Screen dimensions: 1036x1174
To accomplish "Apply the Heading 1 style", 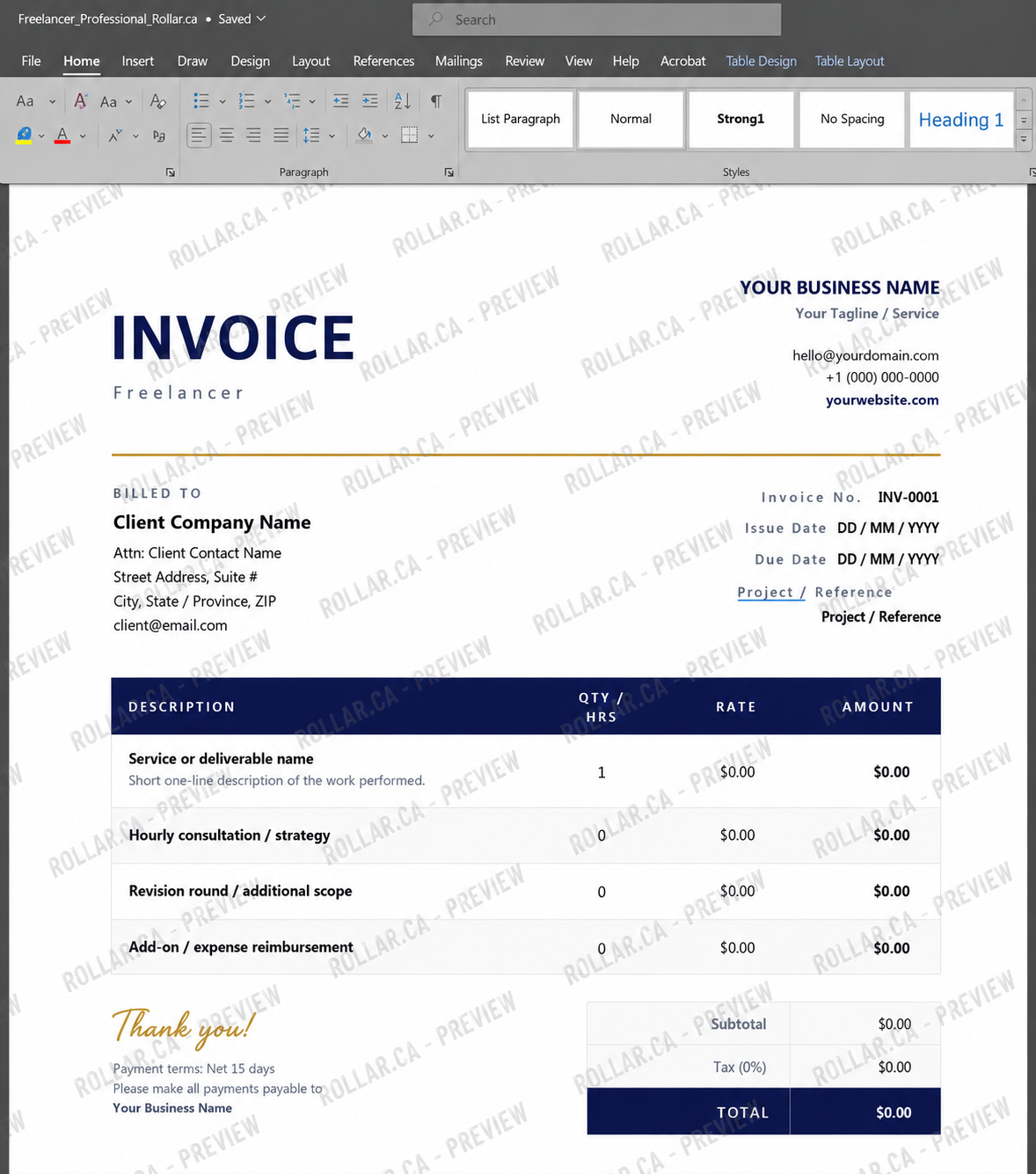I will click(x=961, y=119).
